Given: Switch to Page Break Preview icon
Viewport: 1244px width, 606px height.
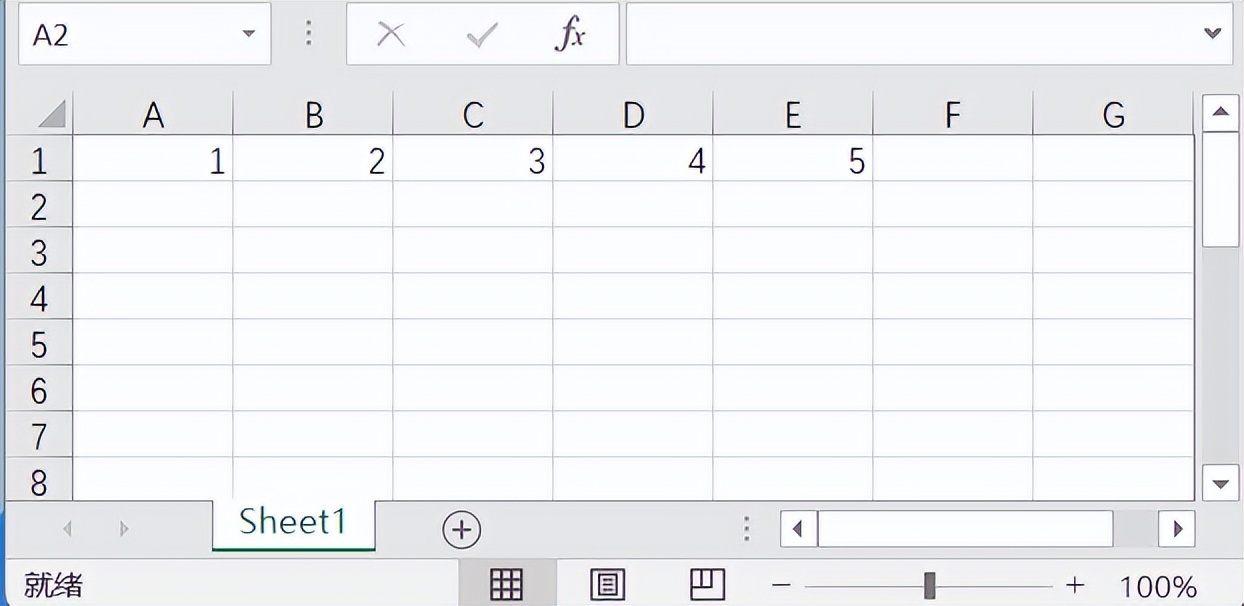Looking at the screenshot, I should pyautogui.click(x=707, y=585).
